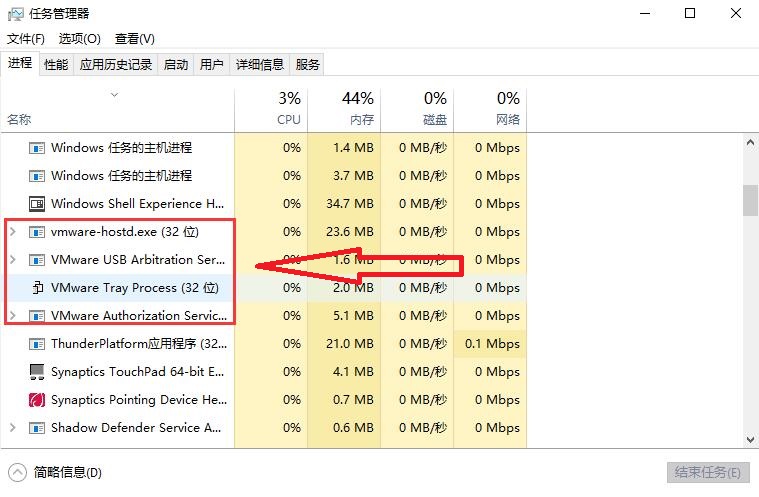Image resolution: width=759 pixels, height=497 pixels.
Task: Sort by the 磁盘 column header
Action: pos(417,109)
